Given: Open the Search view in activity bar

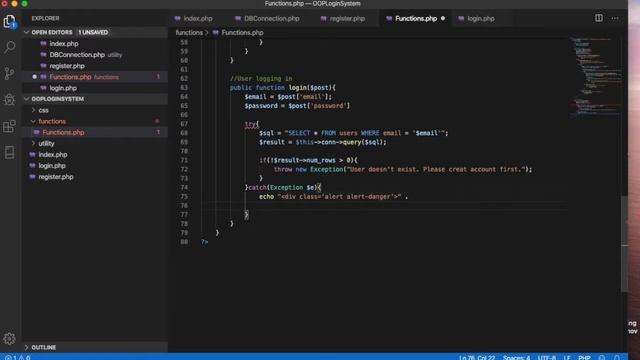Looking at the screenshot, I should coord(9,47).
